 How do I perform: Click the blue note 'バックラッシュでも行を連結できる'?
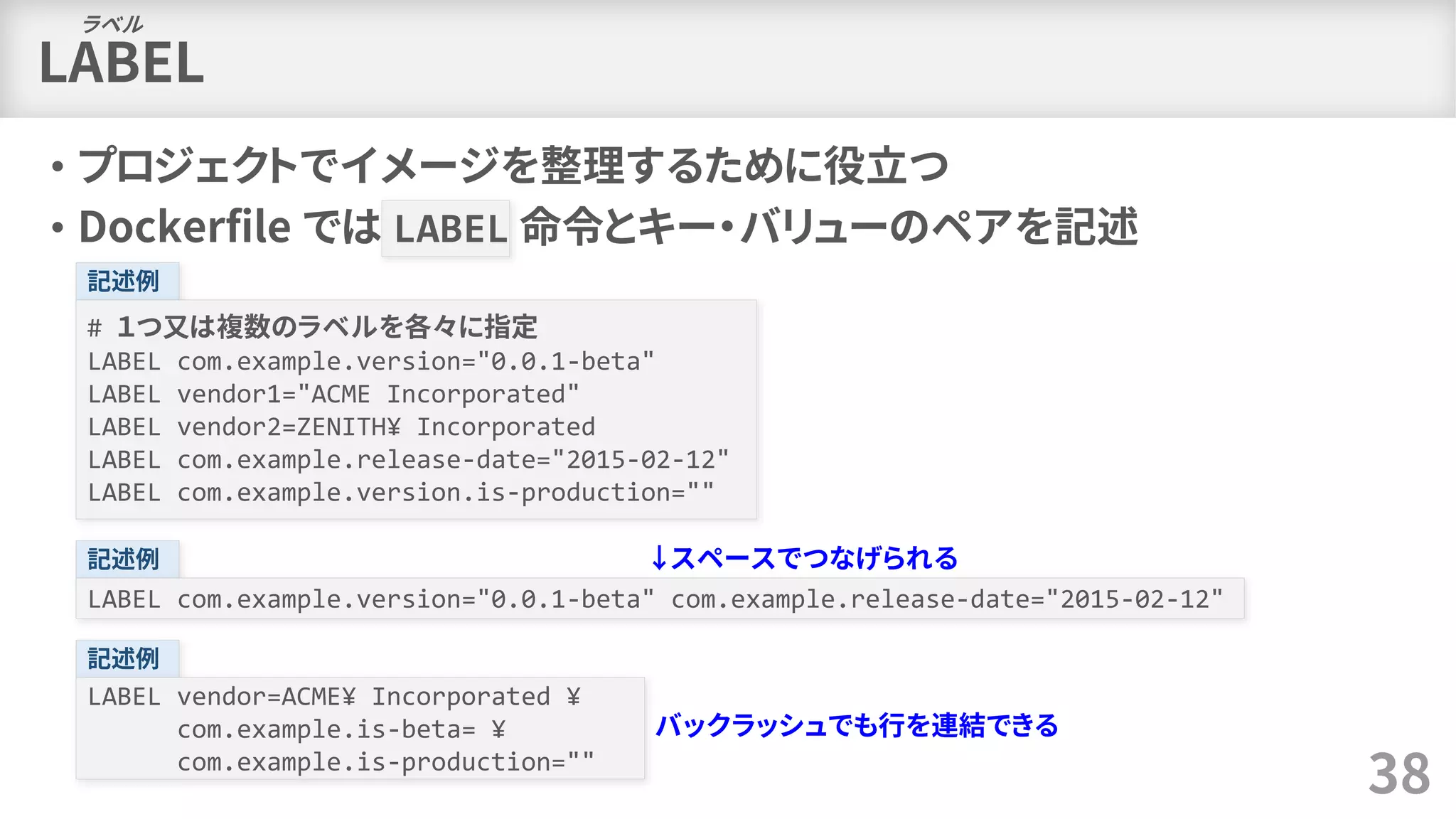point(857,725)
